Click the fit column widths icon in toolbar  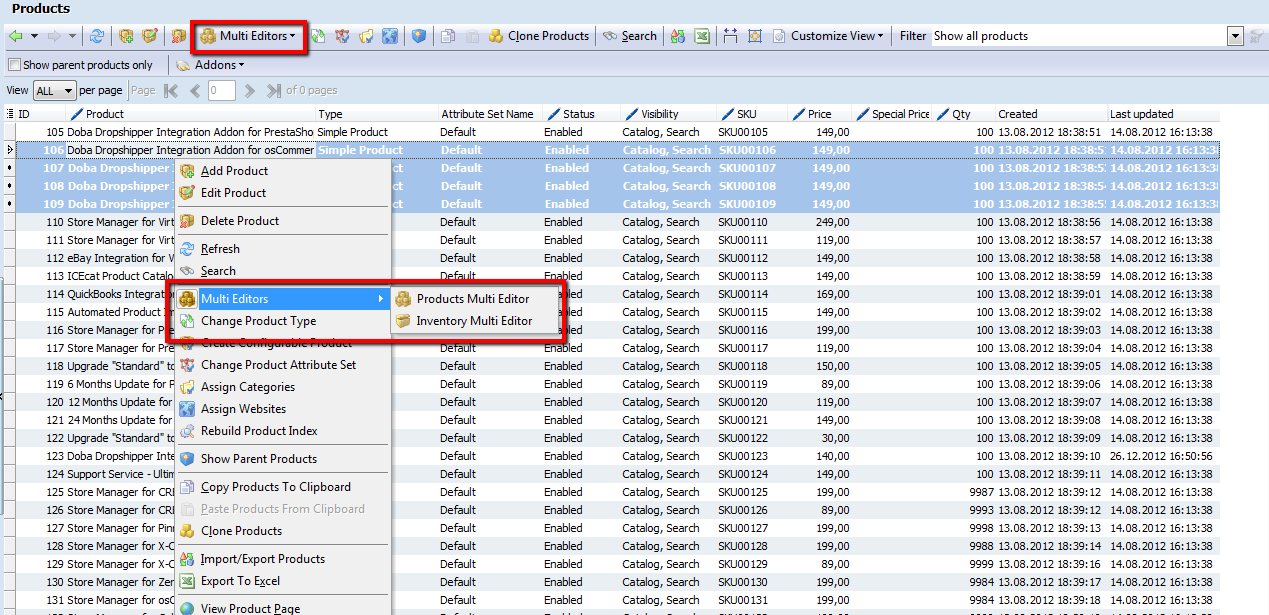[730, 36]
